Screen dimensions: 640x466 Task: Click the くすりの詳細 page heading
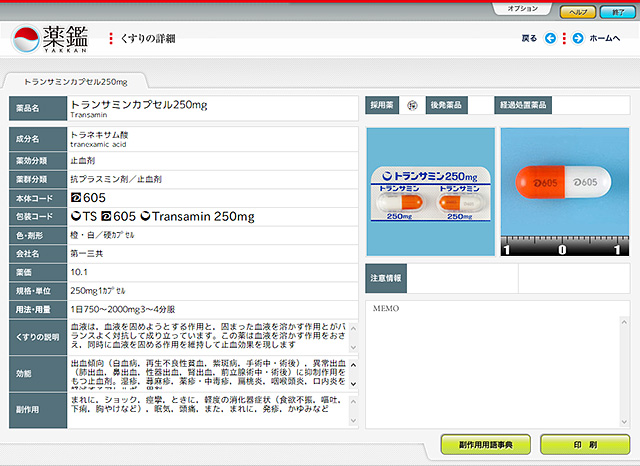pyautogui.click(x=148, y=39)
